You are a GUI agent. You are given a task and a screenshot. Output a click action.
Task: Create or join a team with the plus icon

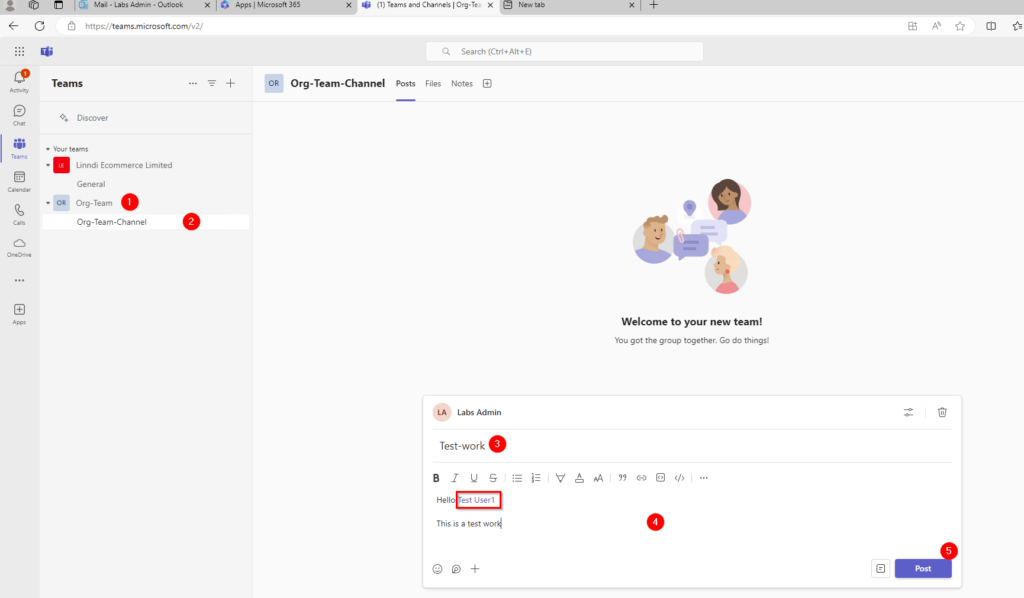pyautogui.click(x=231, y=84)
